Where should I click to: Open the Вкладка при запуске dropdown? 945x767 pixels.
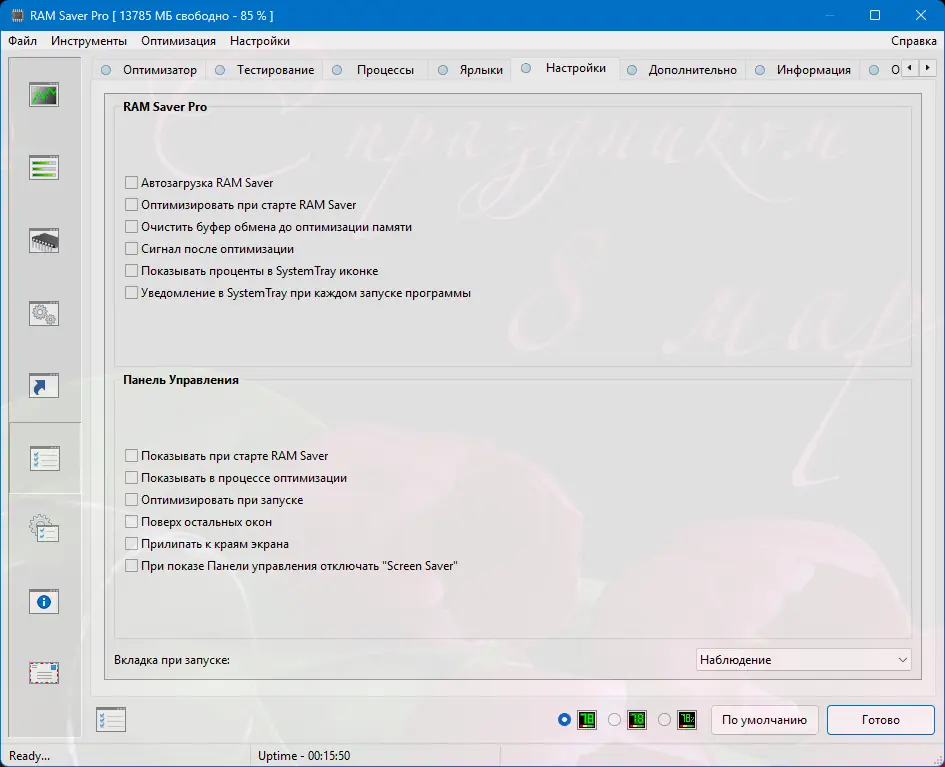[803, 660]
